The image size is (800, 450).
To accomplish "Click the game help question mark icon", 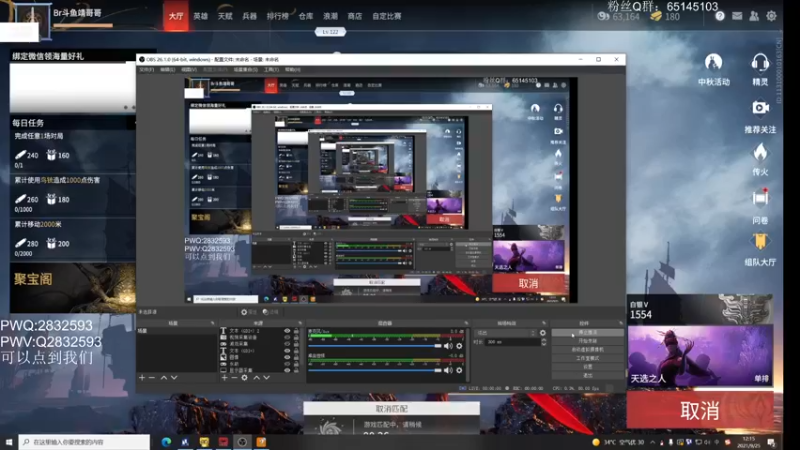I will point(720,16).
